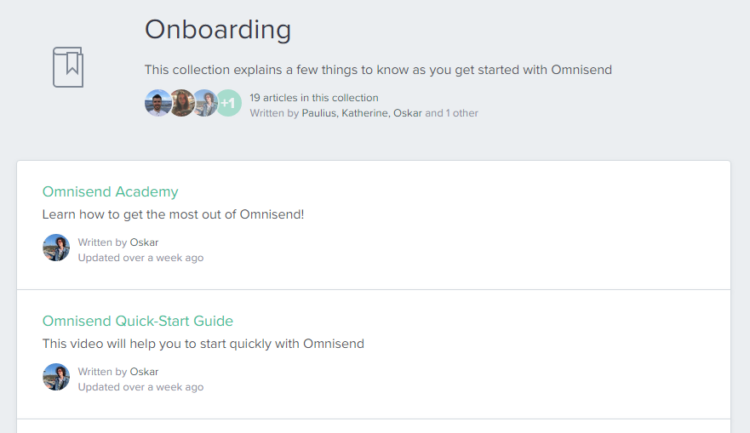Click Oskar's avatar under Omnisend Academy
This screenshot has height=433, width=750.
click(56, 247)
